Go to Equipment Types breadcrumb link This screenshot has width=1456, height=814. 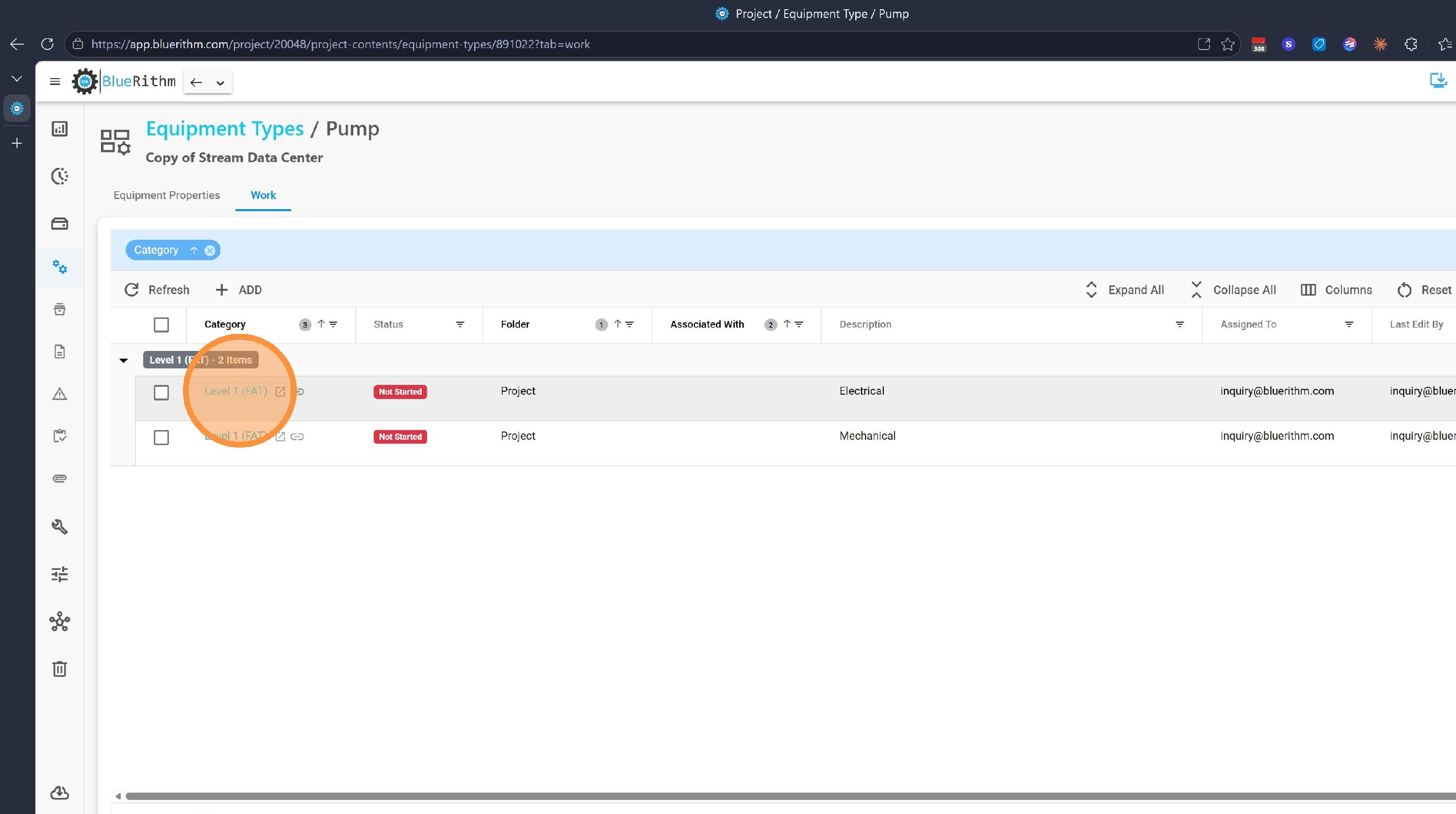225,129
